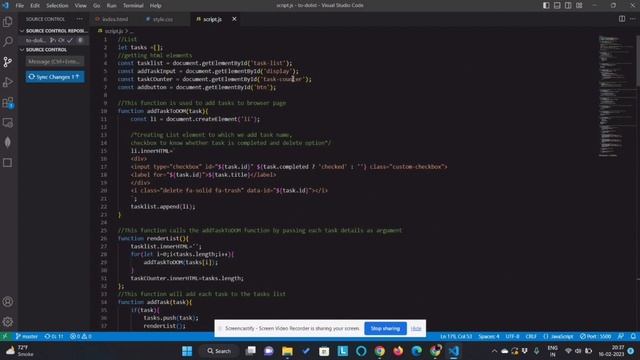Open the Help menu
The width and height of the screenshot is (640, 360).
[x=155, y=5]
